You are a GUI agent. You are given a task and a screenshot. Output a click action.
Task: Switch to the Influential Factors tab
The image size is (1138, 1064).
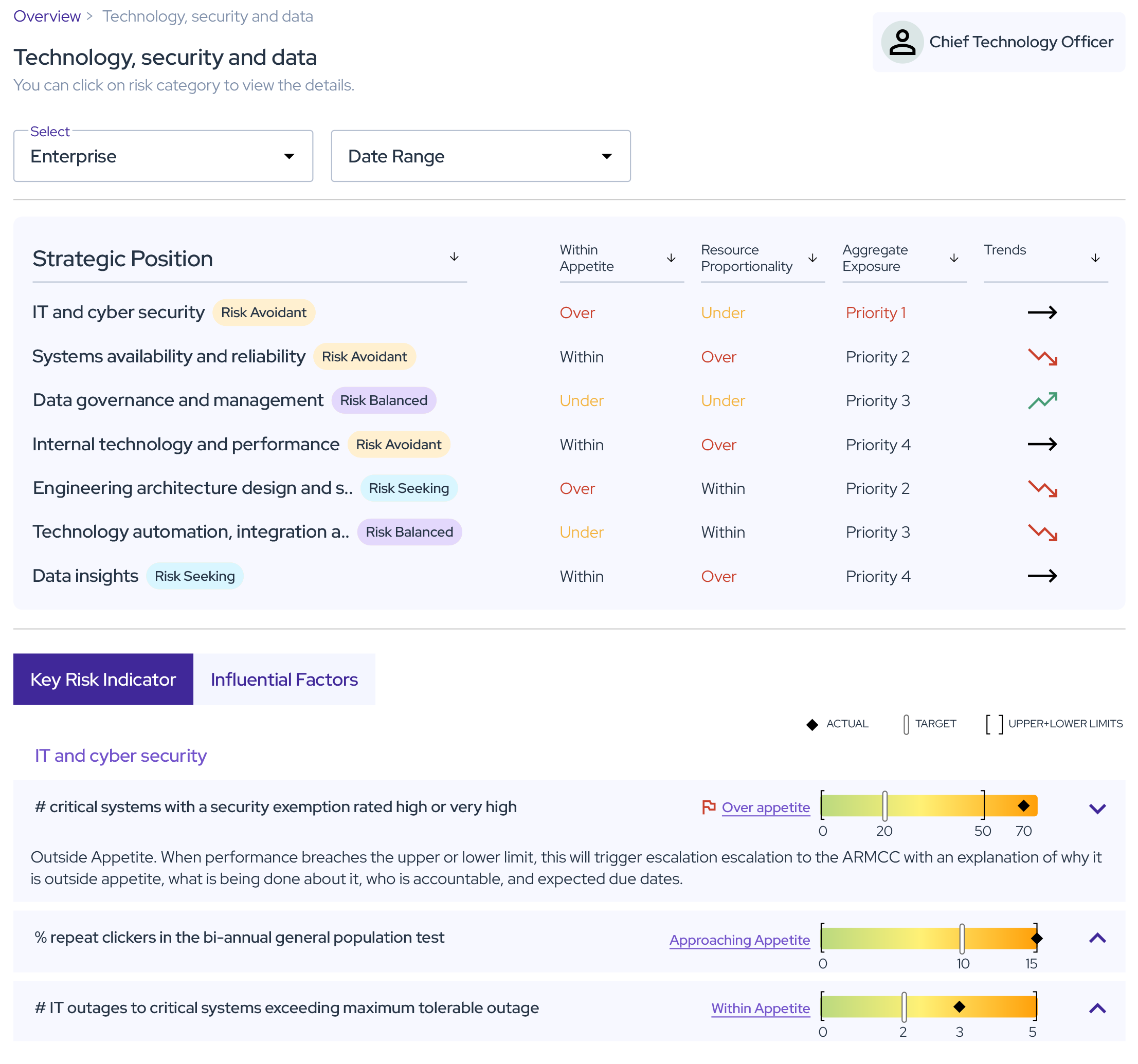pos(284,679)
